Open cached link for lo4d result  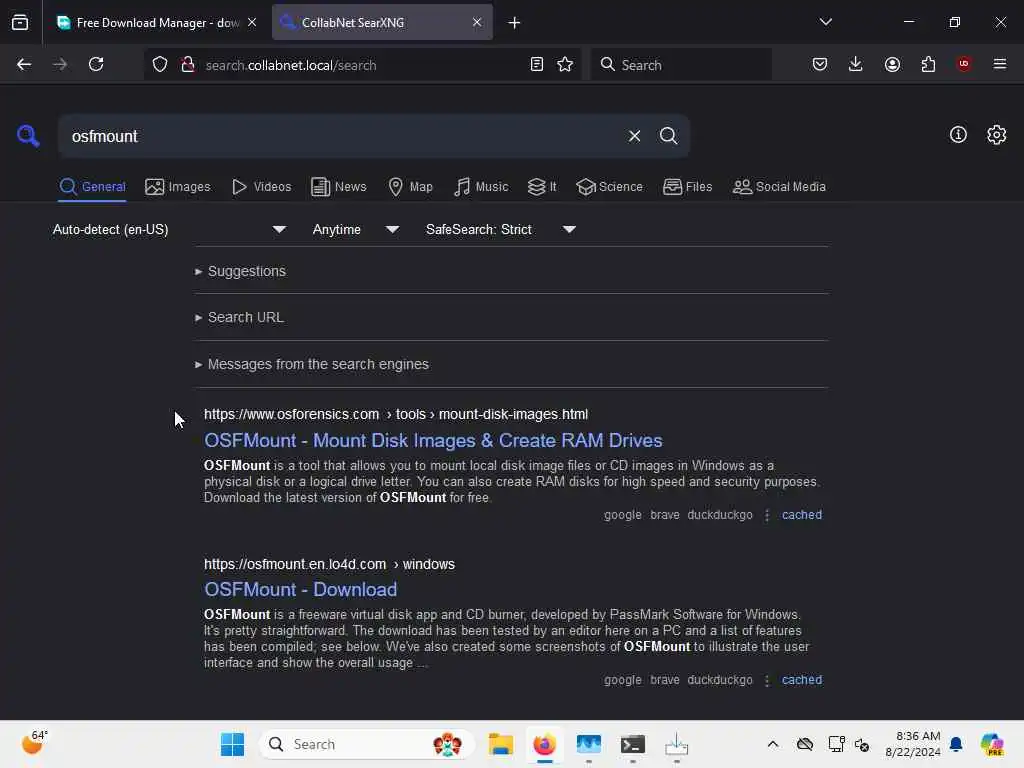801,680
